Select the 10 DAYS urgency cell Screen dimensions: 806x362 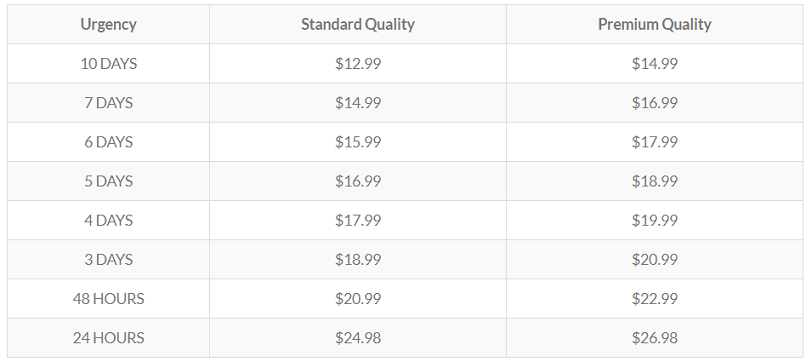click(x=108, y=64)
